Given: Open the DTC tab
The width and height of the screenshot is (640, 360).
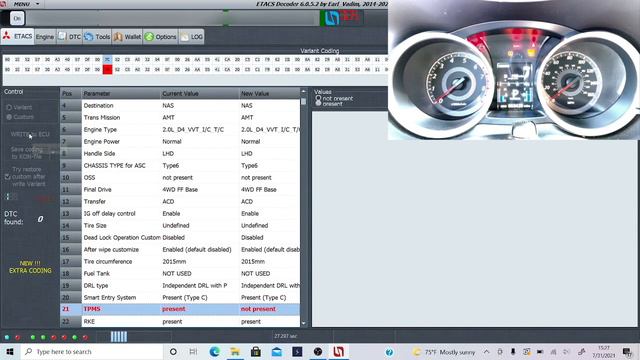Looking at the screenshot, I should [69, 37].
